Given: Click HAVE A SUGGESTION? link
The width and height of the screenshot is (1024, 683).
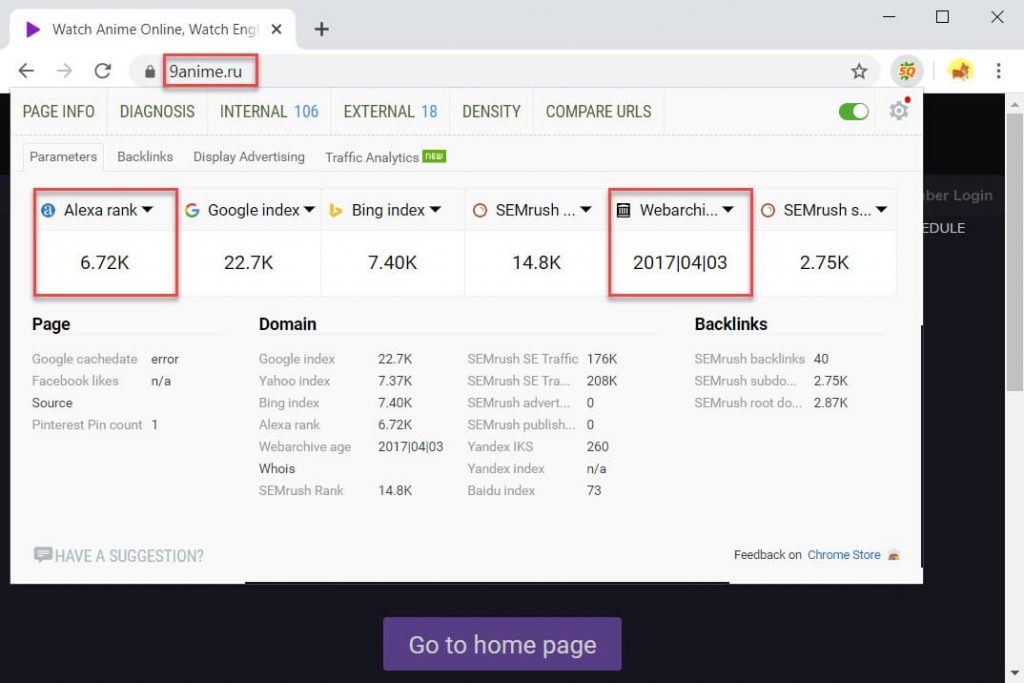Looking at the screenshot, I should pyautogui.click(x=129, y=556).
